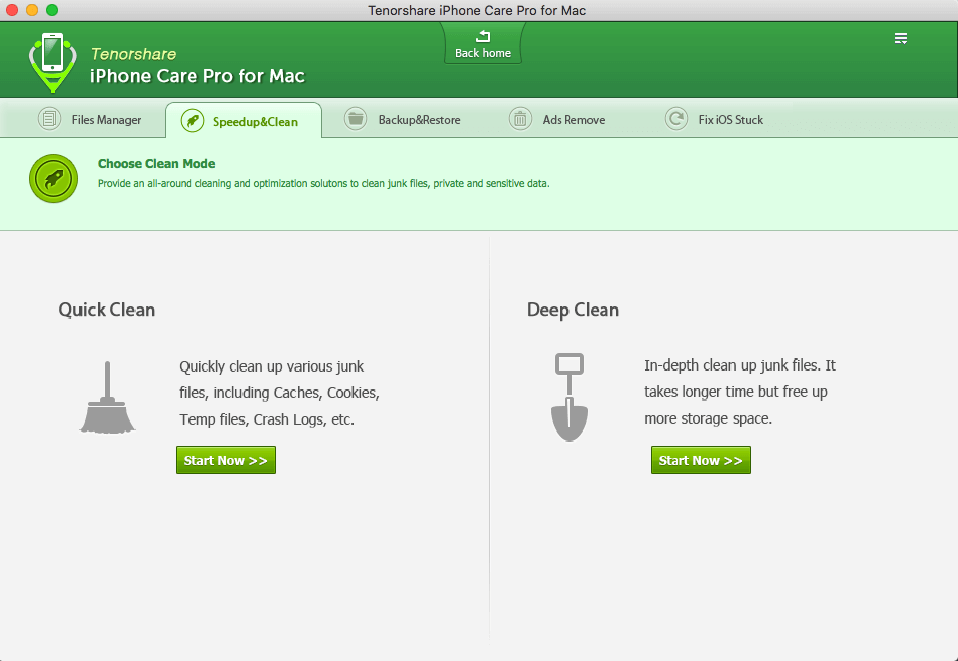Switch to the Files Manager tab
958x661 pixels.
90,119
